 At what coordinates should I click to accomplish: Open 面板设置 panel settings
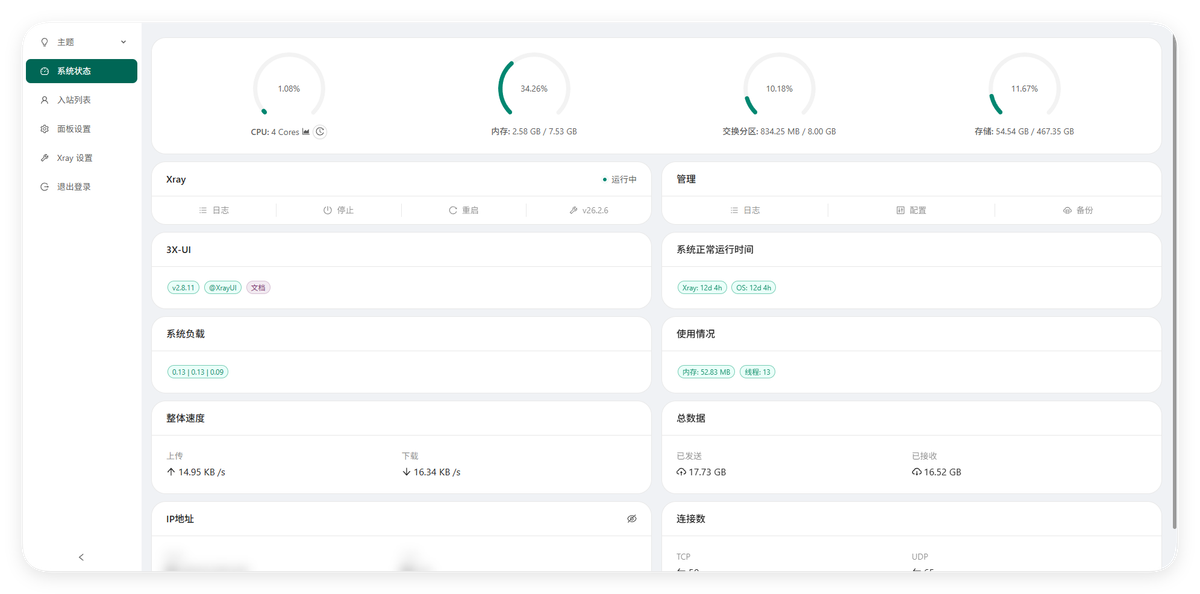tap(82, 129)
